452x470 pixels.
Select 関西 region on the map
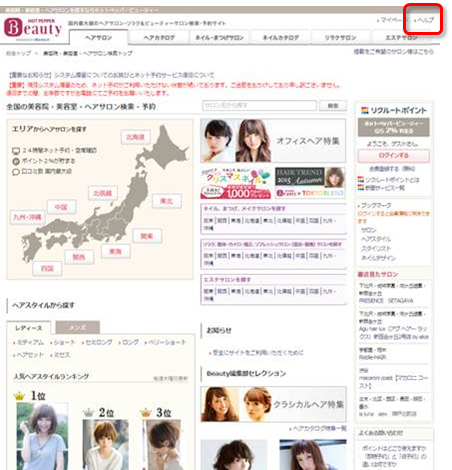[79, 257]
